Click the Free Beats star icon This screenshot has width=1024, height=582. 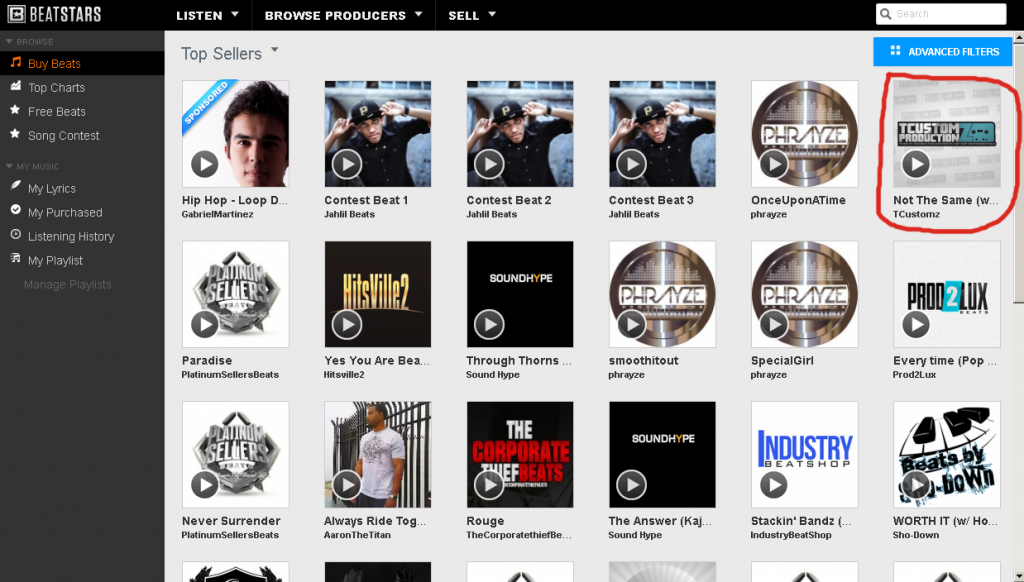coord(16,110)
